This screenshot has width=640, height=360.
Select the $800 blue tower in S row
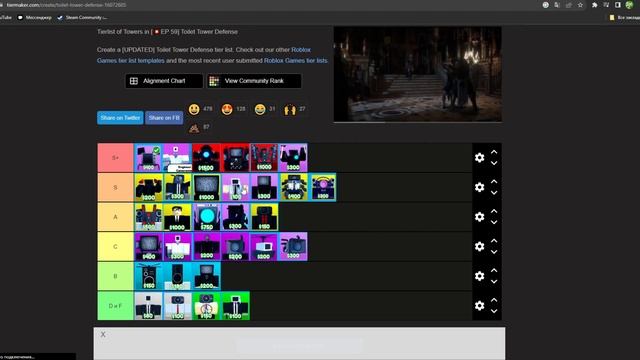(322, 187)
